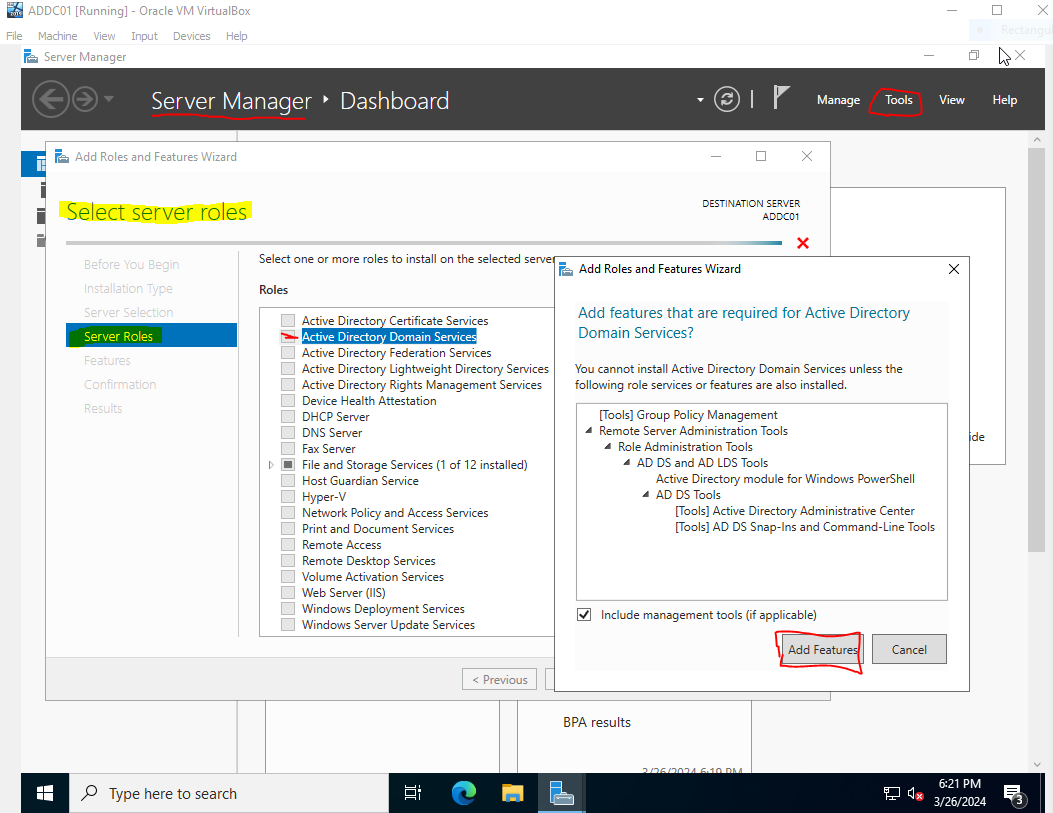This screenshot has height=813, width=1053.
Task: Click the Task View taskbar icon
Action: point(412,793)
